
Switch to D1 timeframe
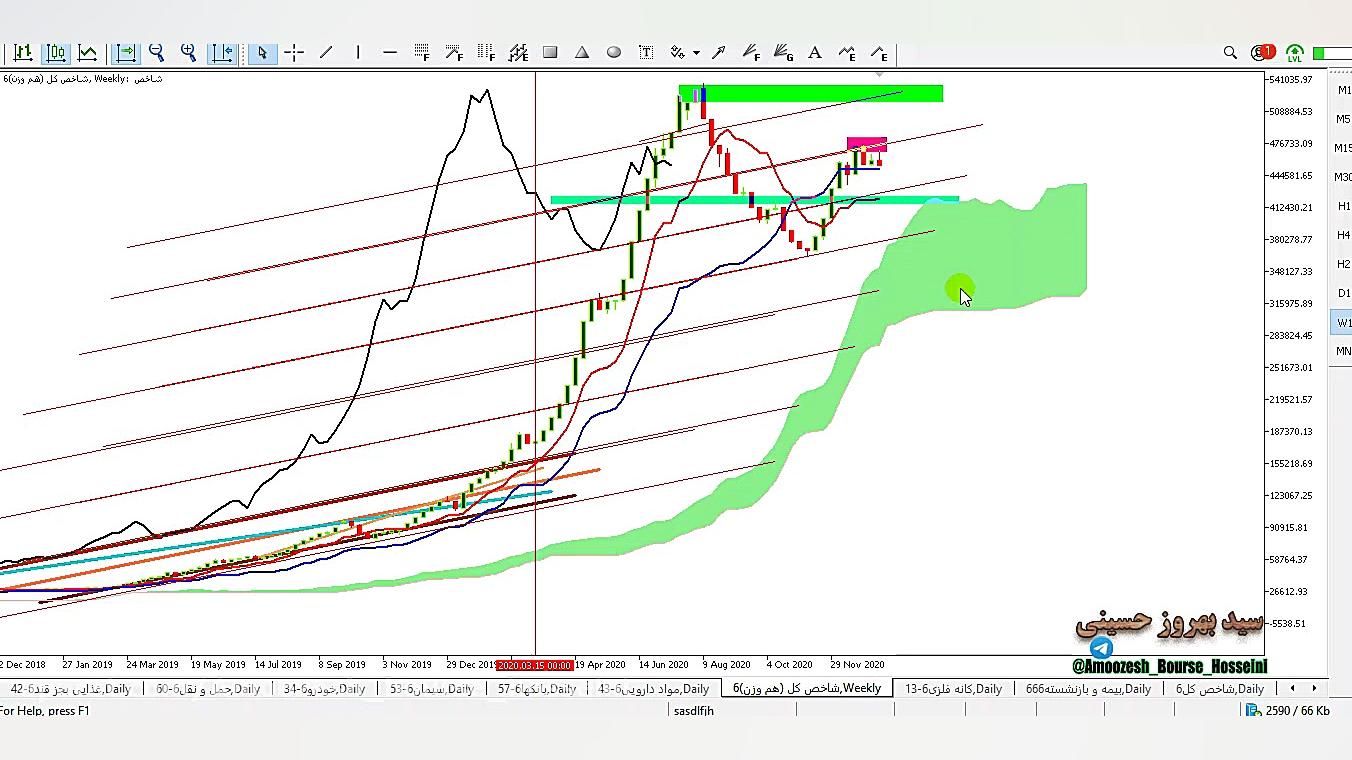1343,293
